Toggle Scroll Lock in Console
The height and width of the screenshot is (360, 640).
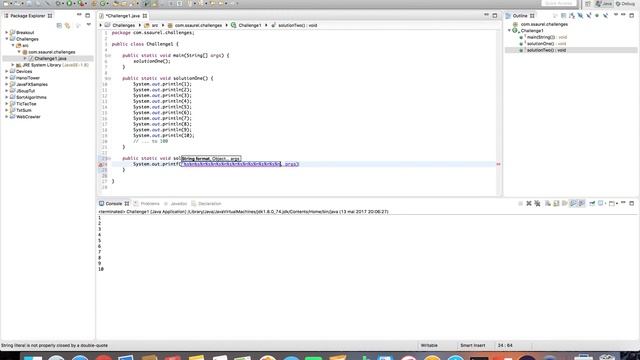click(556, 203)
